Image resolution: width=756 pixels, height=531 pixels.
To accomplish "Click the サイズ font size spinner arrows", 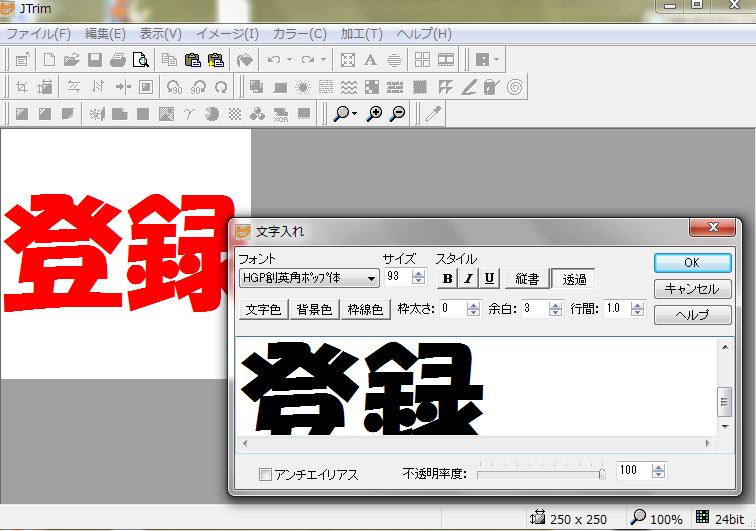I will click(418, 277).
